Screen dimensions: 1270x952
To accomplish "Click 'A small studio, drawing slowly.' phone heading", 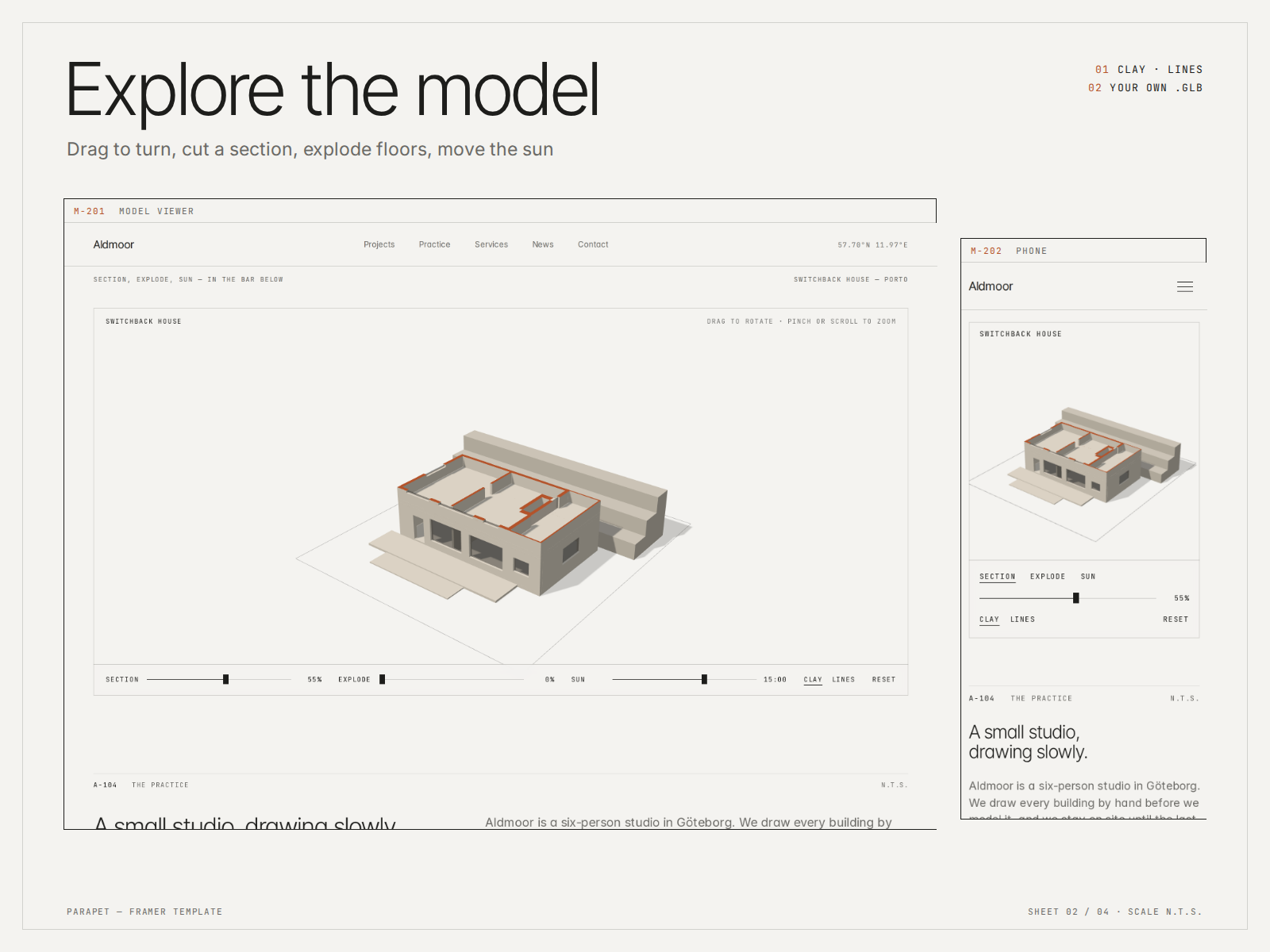I will pos(1028,742).
